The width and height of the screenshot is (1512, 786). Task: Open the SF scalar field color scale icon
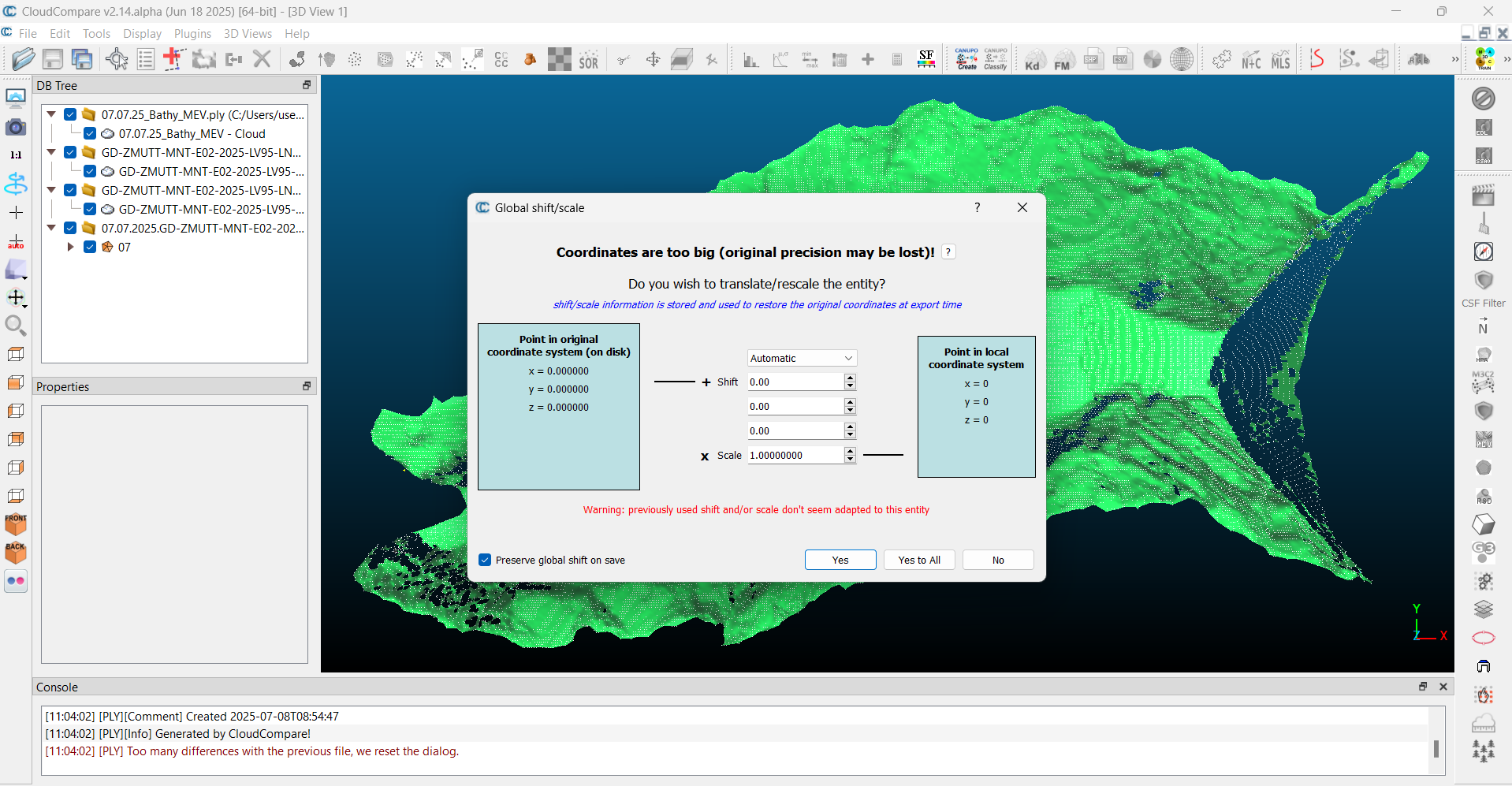(926, 59)
